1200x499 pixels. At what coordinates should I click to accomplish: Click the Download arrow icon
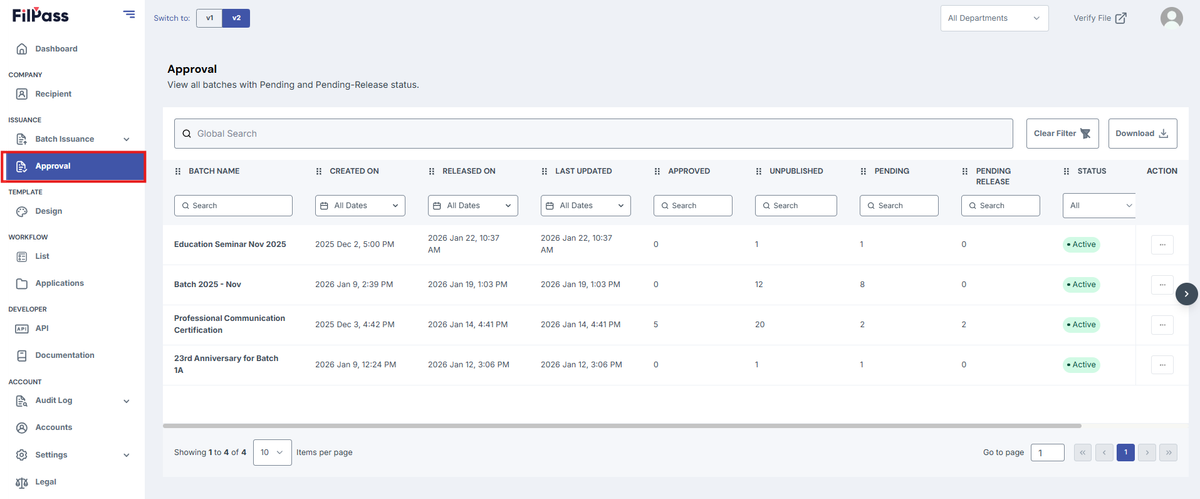pos(1164,133)
